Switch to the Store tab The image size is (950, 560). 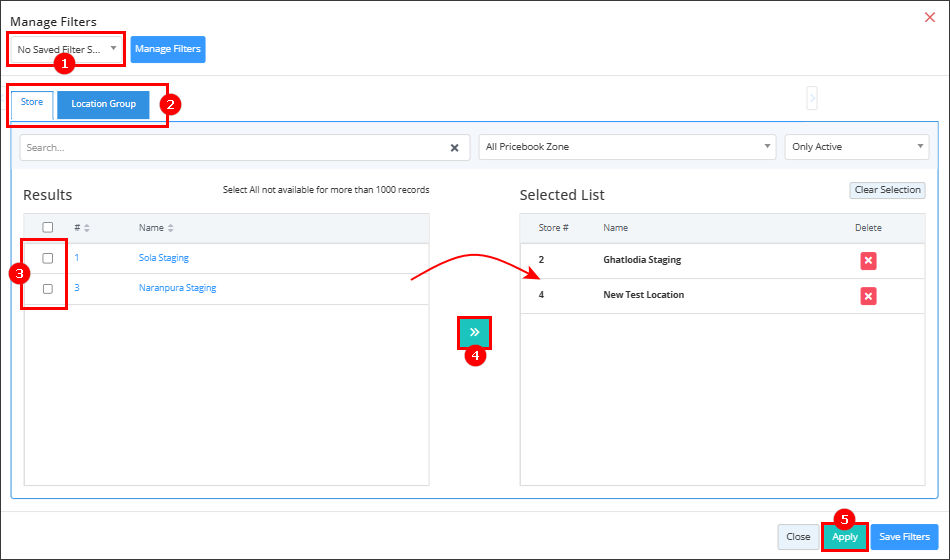(x=32, y=103)
